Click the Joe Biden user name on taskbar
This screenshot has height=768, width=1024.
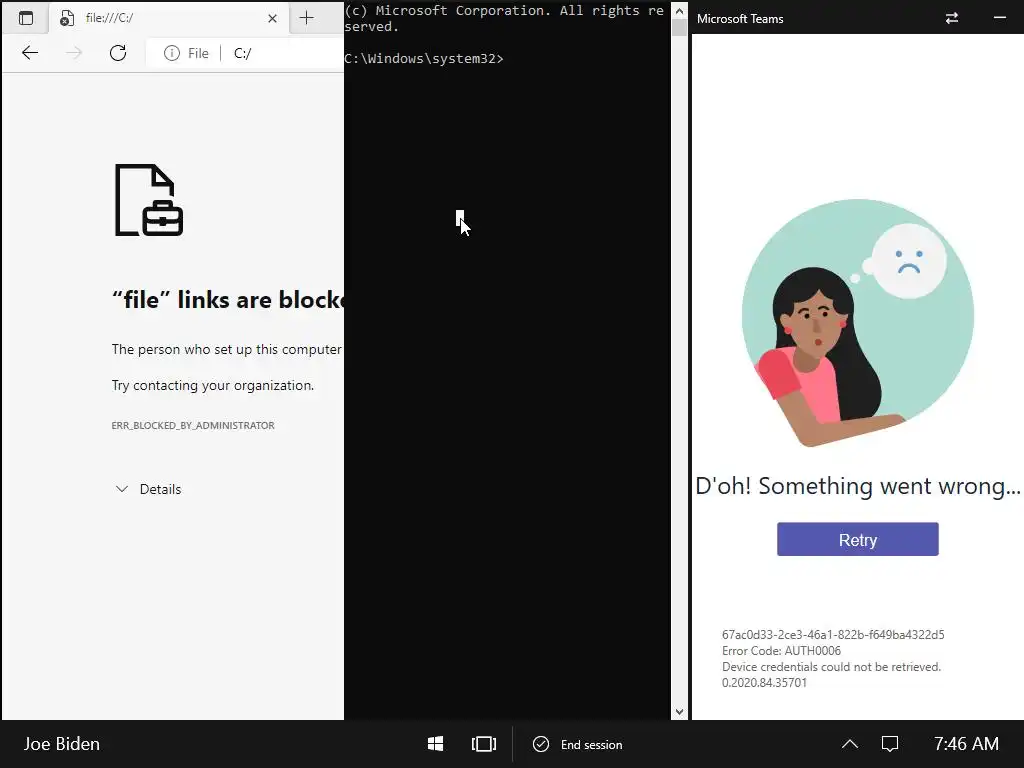62,744
